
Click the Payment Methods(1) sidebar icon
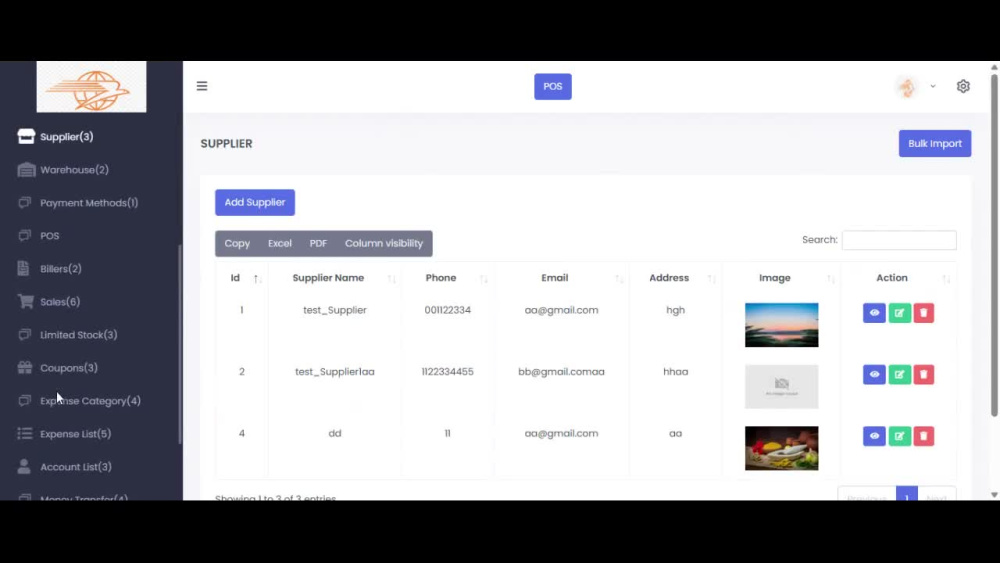point(24,203)
